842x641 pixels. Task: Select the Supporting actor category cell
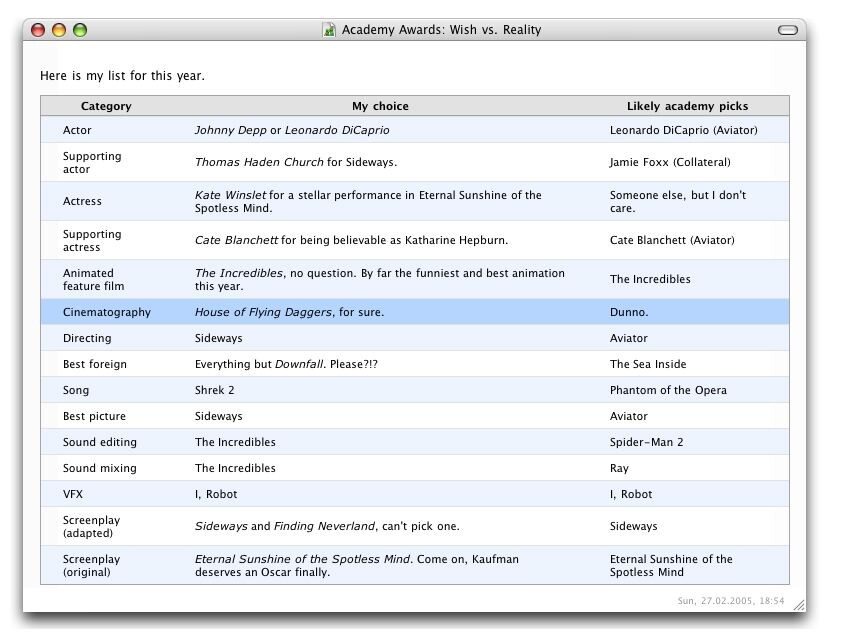click(92, 163)
